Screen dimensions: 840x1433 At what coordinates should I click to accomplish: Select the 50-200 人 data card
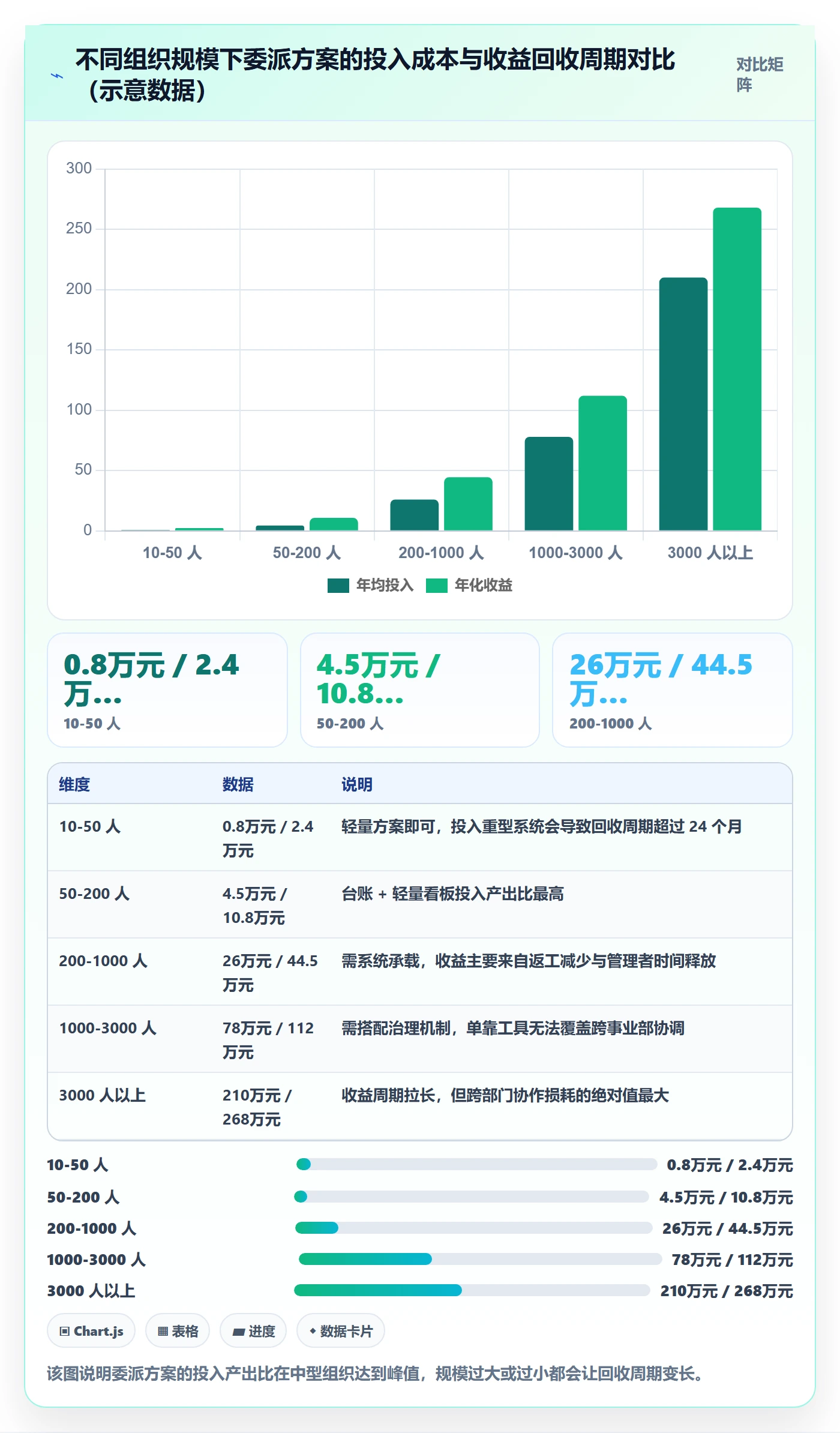(420, 690)
